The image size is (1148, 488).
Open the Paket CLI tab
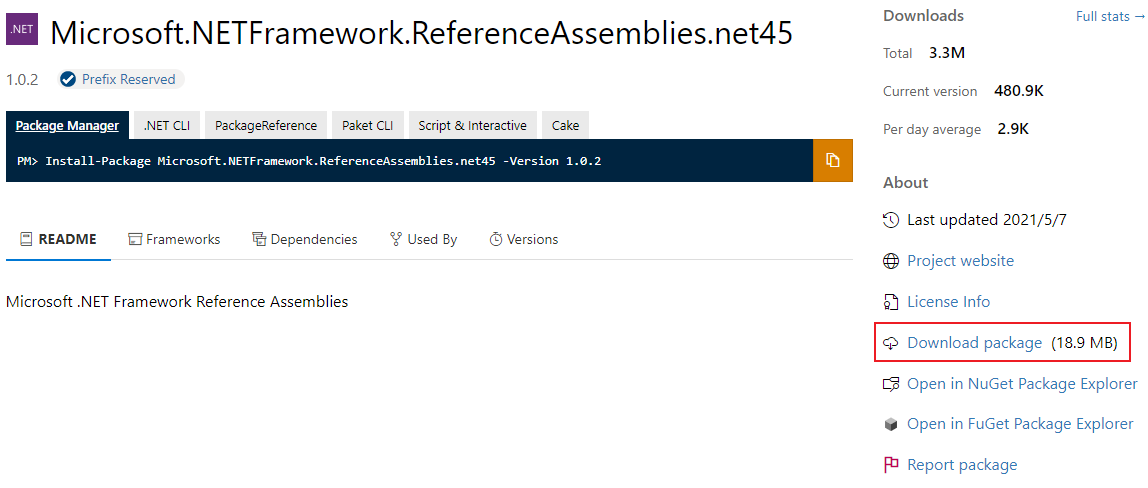pyautogui.click(x=367, y=126)
